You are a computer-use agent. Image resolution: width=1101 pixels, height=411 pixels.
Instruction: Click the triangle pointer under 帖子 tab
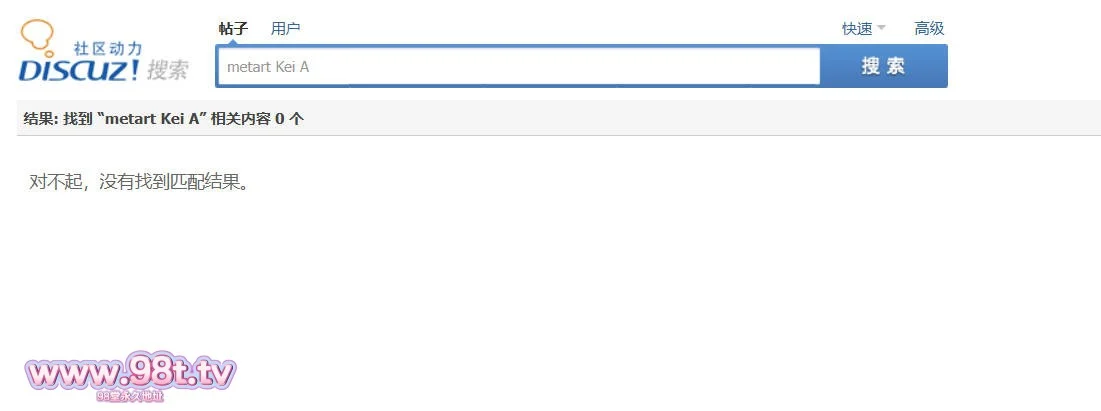(233, 42)
